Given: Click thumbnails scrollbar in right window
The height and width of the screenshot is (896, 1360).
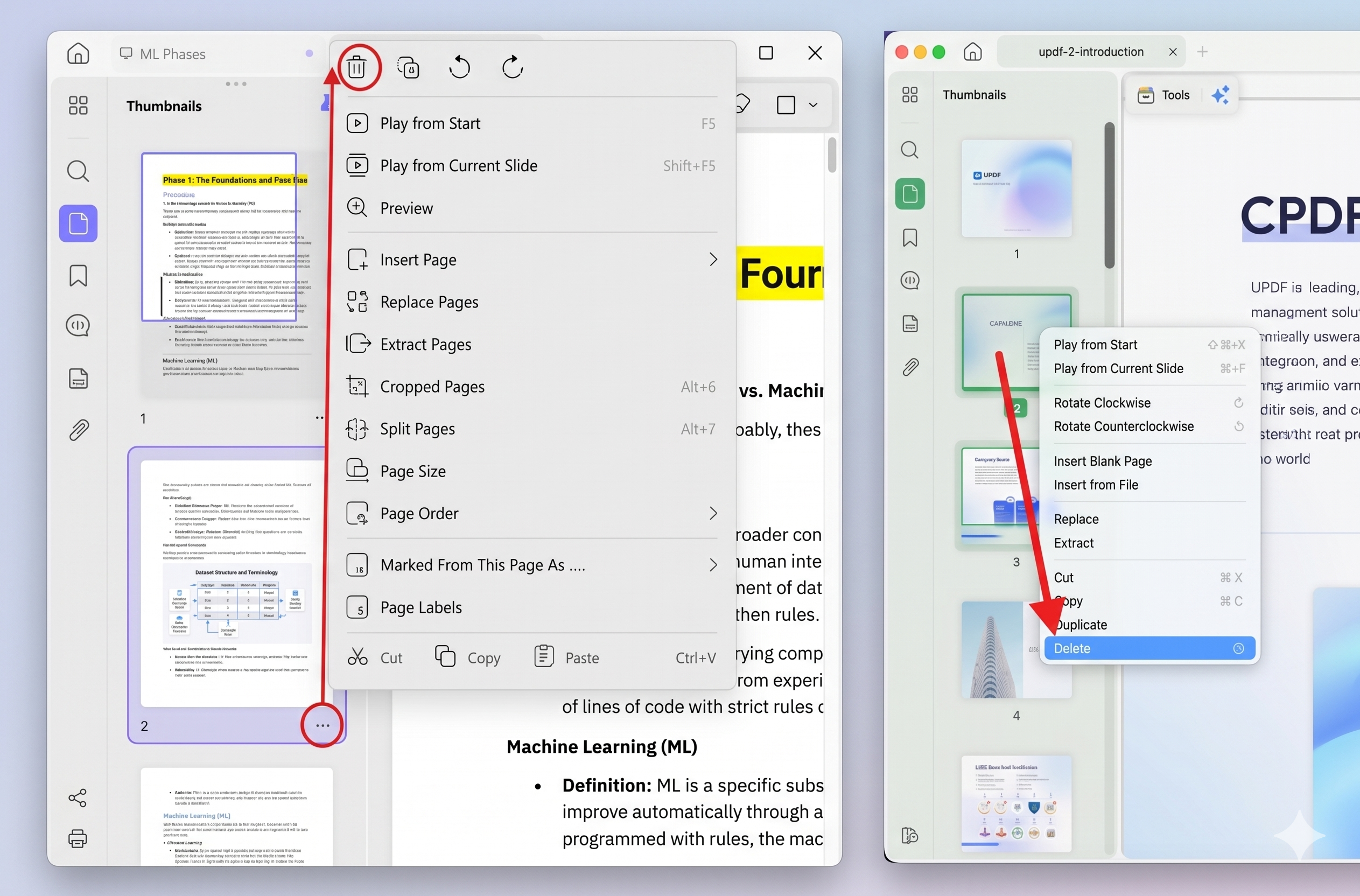Looking at the screenshot, I should [1109, 195].
